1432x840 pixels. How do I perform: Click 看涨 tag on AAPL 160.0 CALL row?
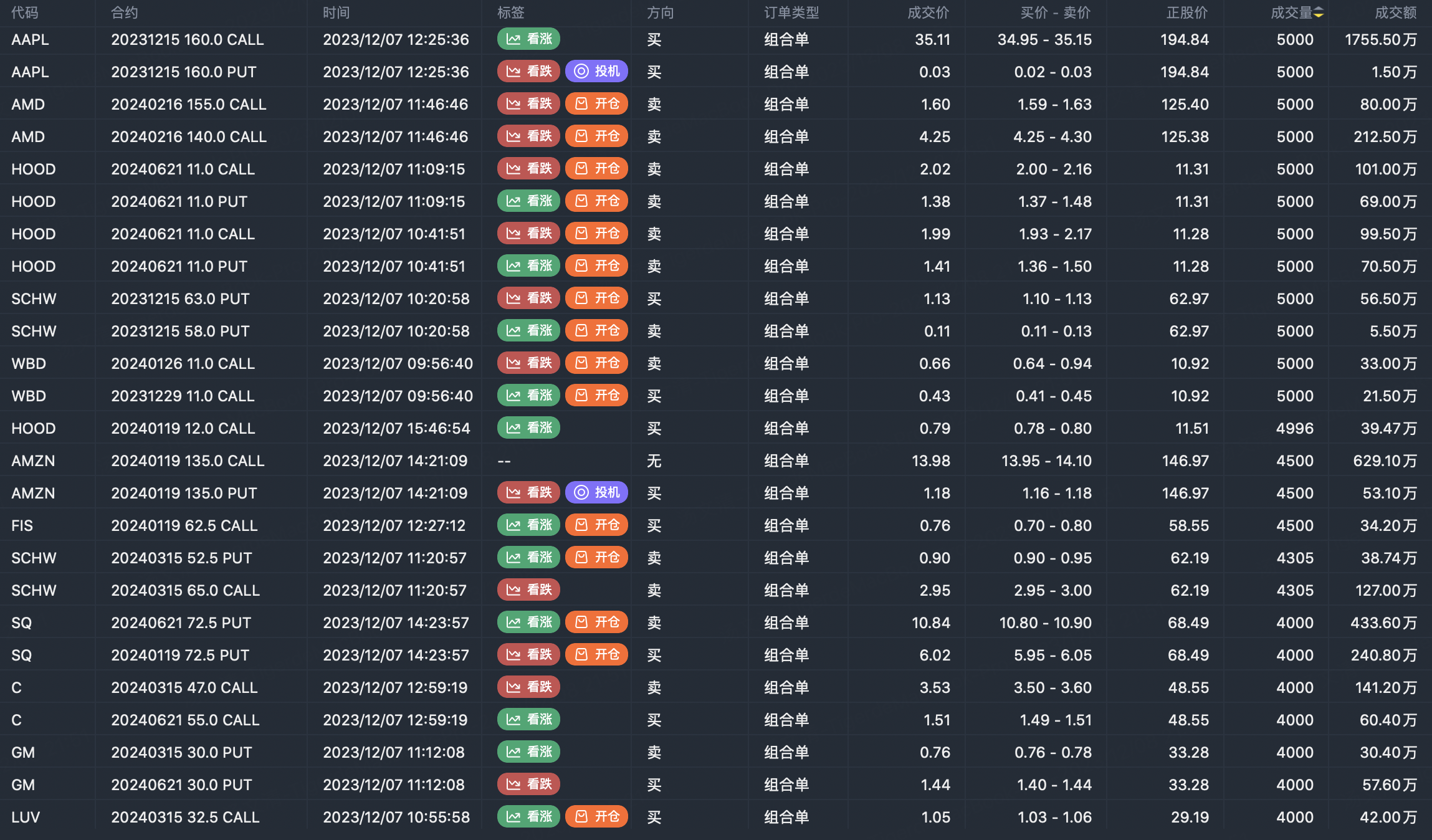click(x=528, y=39)
